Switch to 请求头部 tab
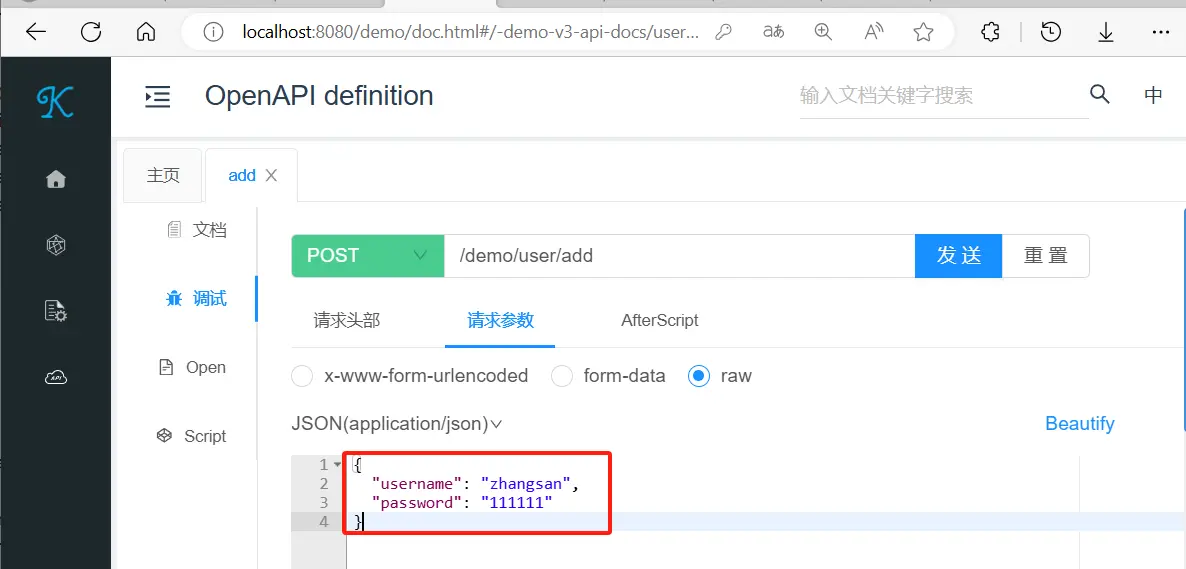The width and height of the screenshot is (1186, 569). pos(347,321)
